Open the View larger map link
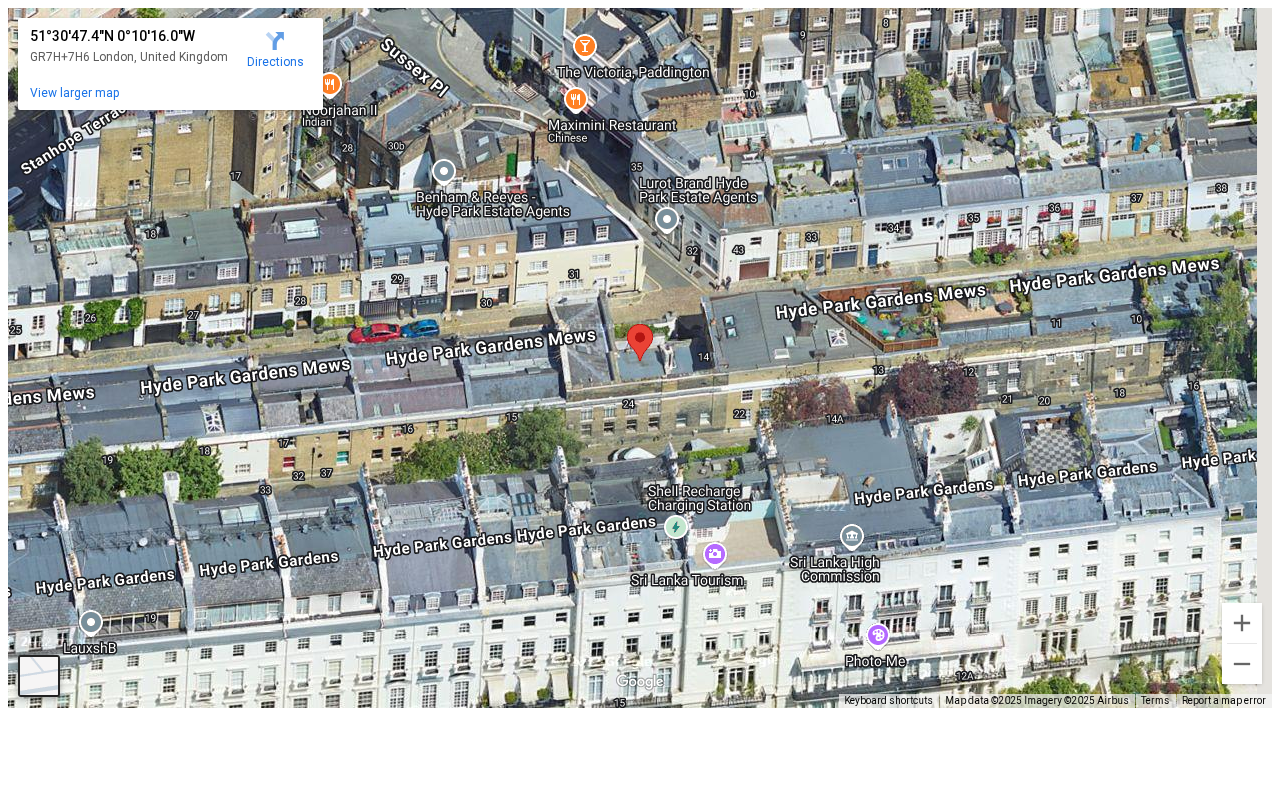The width and height of the screenshot is (1280, 800). point(75,93)
